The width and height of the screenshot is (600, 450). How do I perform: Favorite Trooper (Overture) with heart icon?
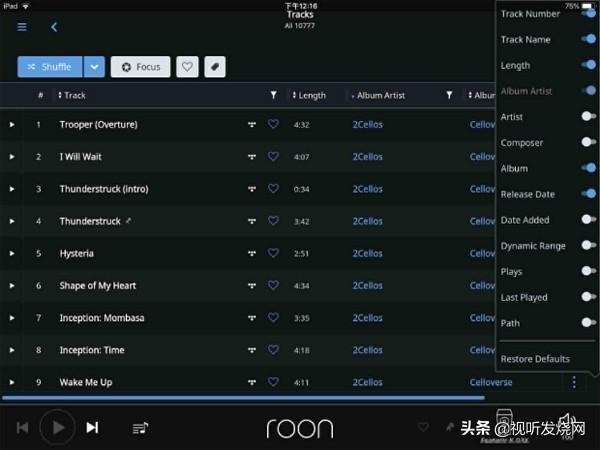coord(273,124)
